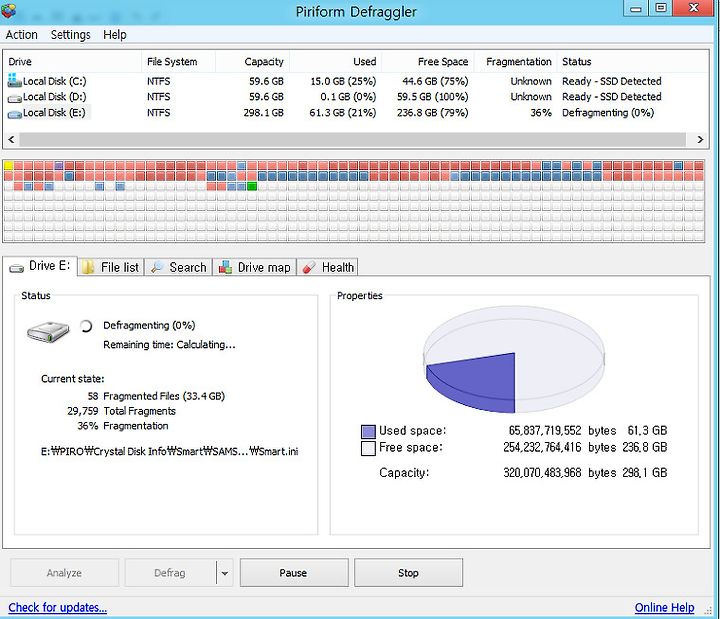The height and width of the screenshot is (619, 720).
Task: Click the left arrow of drive list scrollbar
Action: 11,139
